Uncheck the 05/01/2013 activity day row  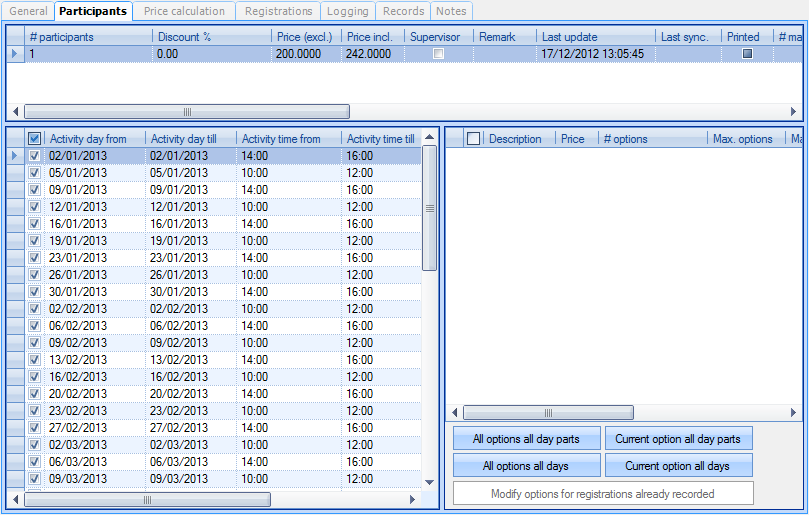pos(35,173)
